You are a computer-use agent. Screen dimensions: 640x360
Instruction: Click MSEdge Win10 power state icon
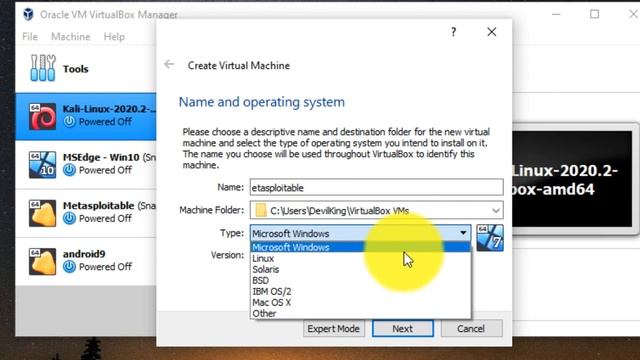[x=69, y=170]
